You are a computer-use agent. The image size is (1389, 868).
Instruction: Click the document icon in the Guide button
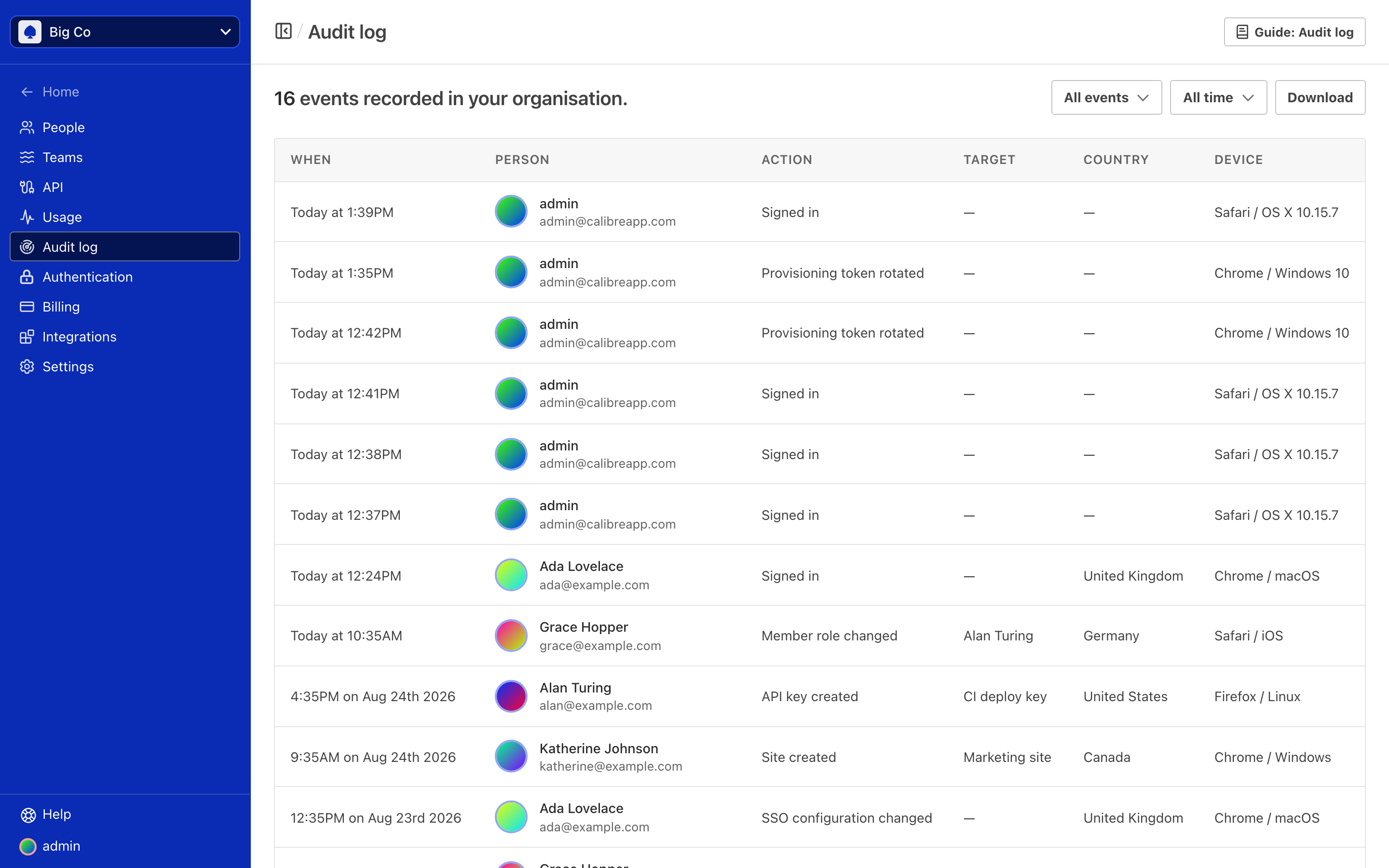click(x=1242, y=32)
